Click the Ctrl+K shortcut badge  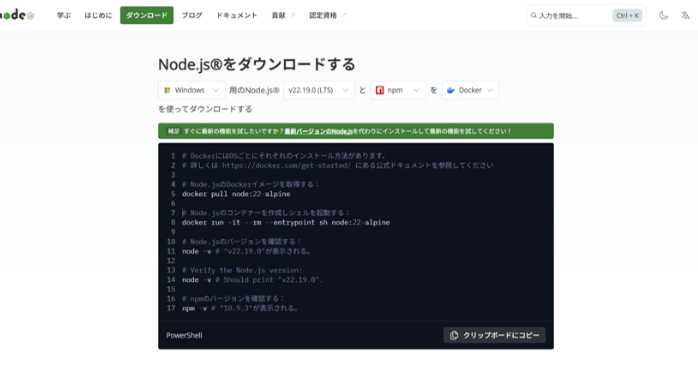[627, 16]
